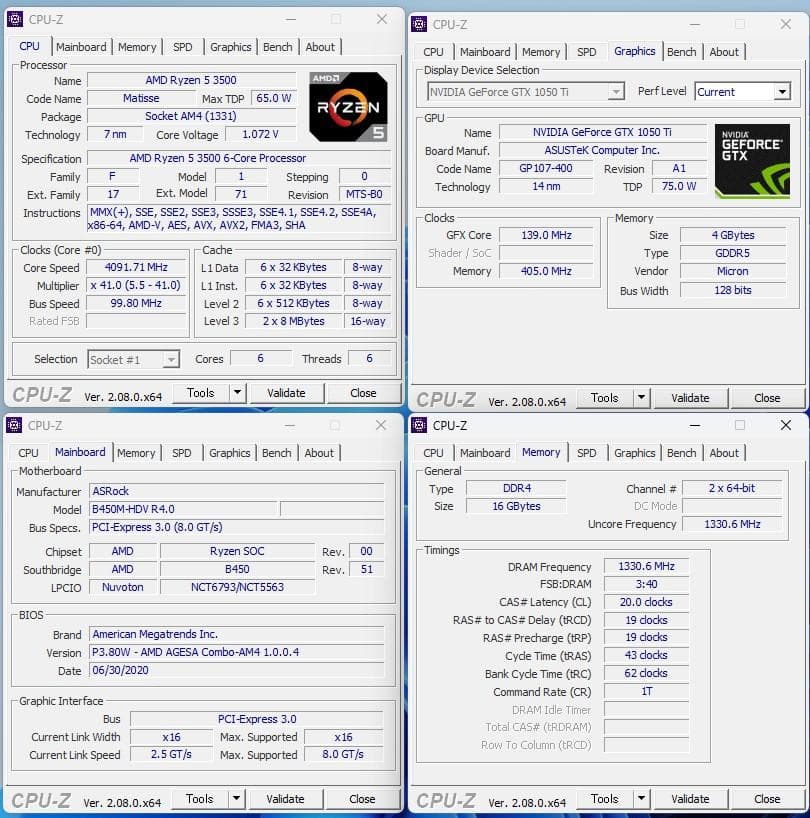Click Validate in the Memory window

click(691, 798)
